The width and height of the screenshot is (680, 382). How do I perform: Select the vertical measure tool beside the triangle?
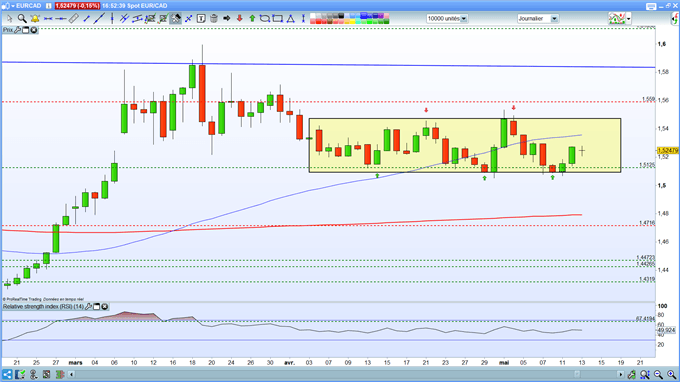point(303,18)
